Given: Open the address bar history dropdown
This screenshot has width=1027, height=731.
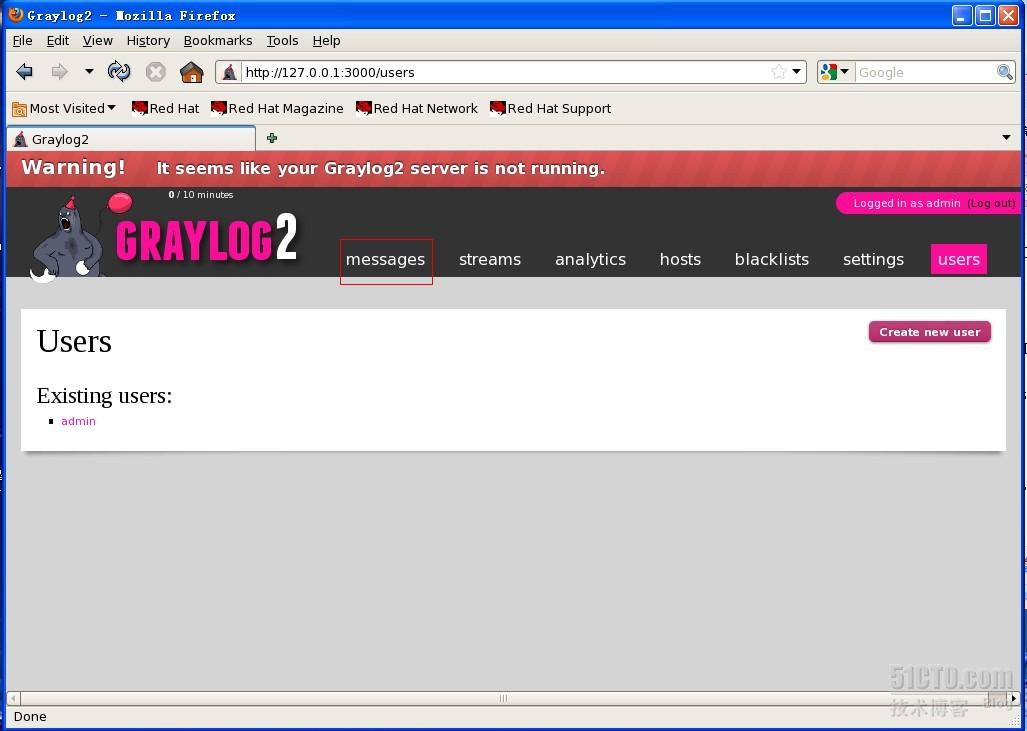Looking at the screenshot, I should 796,72.
